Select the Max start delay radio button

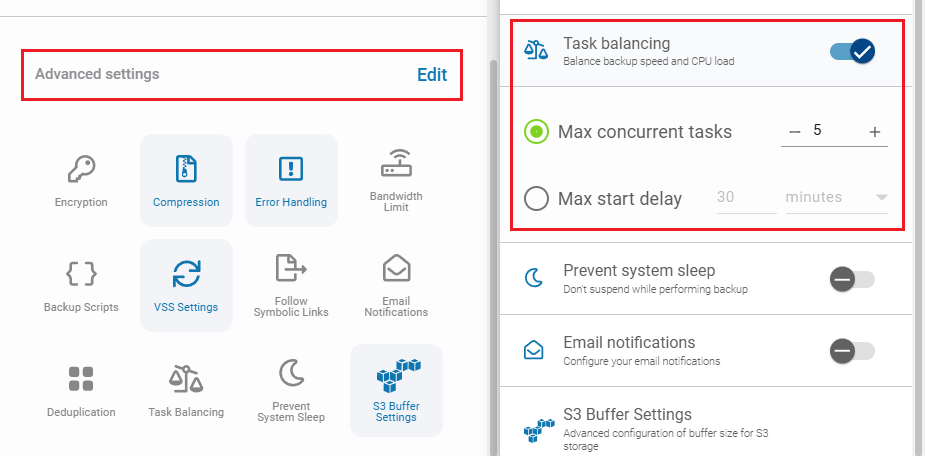pyautogui.click(x=536, y=198)
